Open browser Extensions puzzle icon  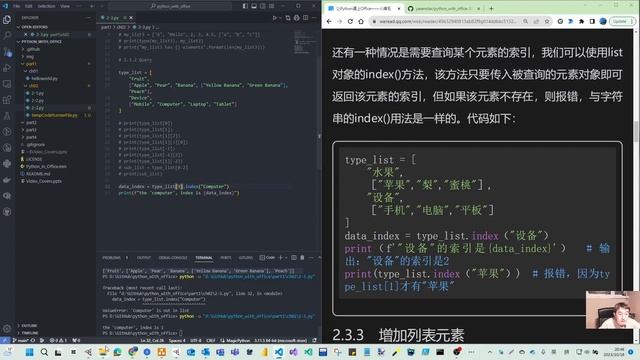(x=581, y=21)
